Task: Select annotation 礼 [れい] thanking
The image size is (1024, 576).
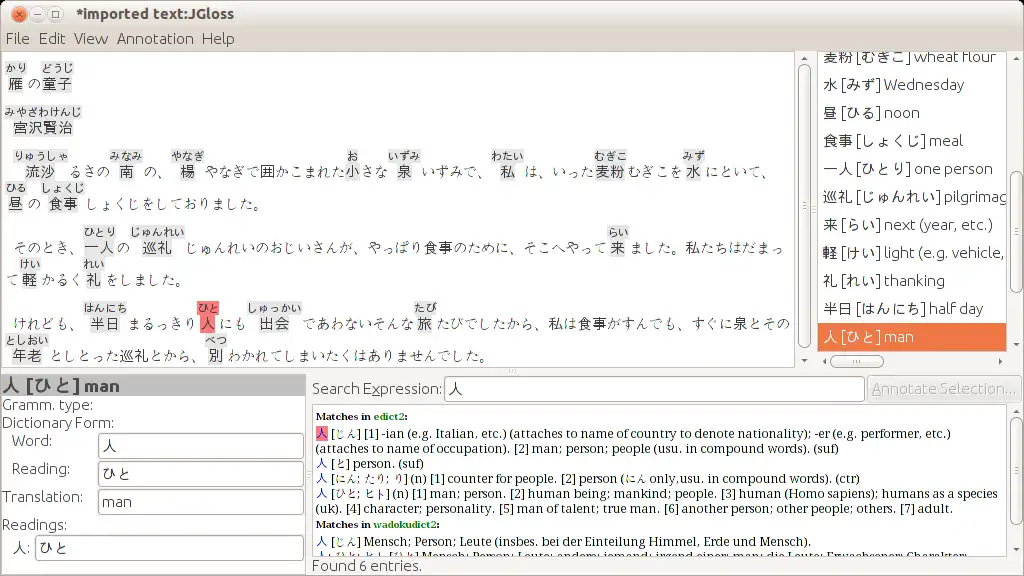Action: pyautogui.click(x=912, y=281)
